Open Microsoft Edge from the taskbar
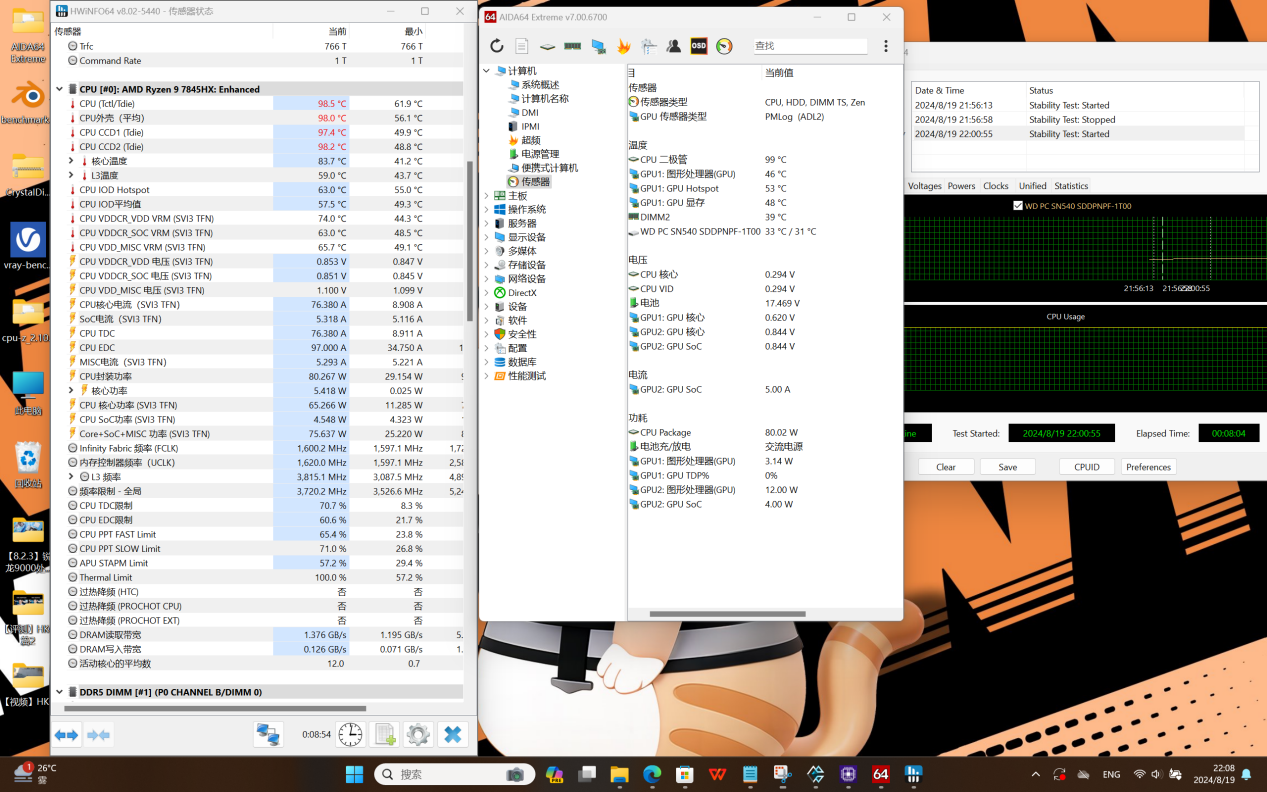Viewport: 1267px width, 792px height. (x=652, y=774)
